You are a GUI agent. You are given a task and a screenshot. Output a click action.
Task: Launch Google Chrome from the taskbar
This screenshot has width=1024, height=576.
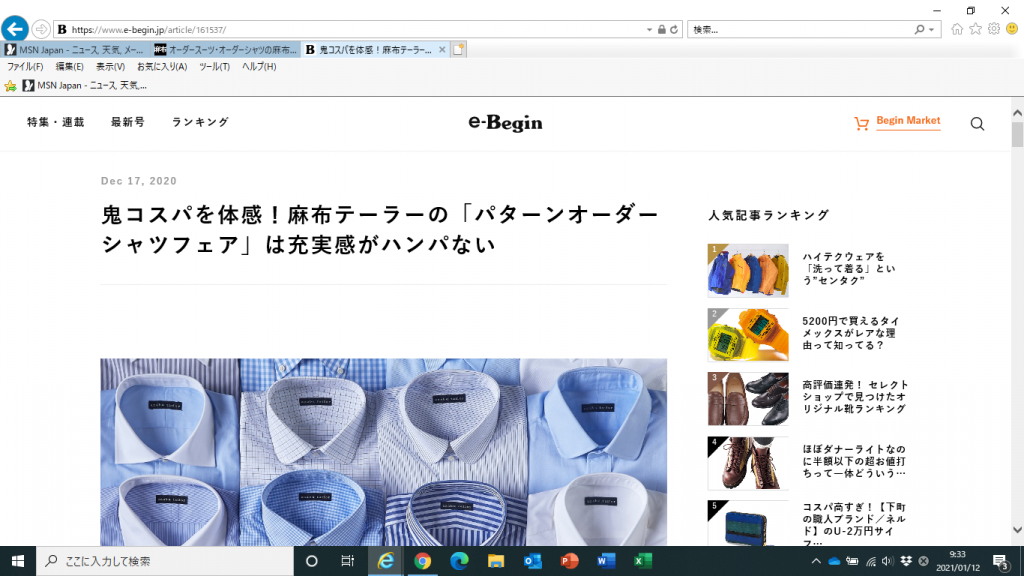point(423,561)
